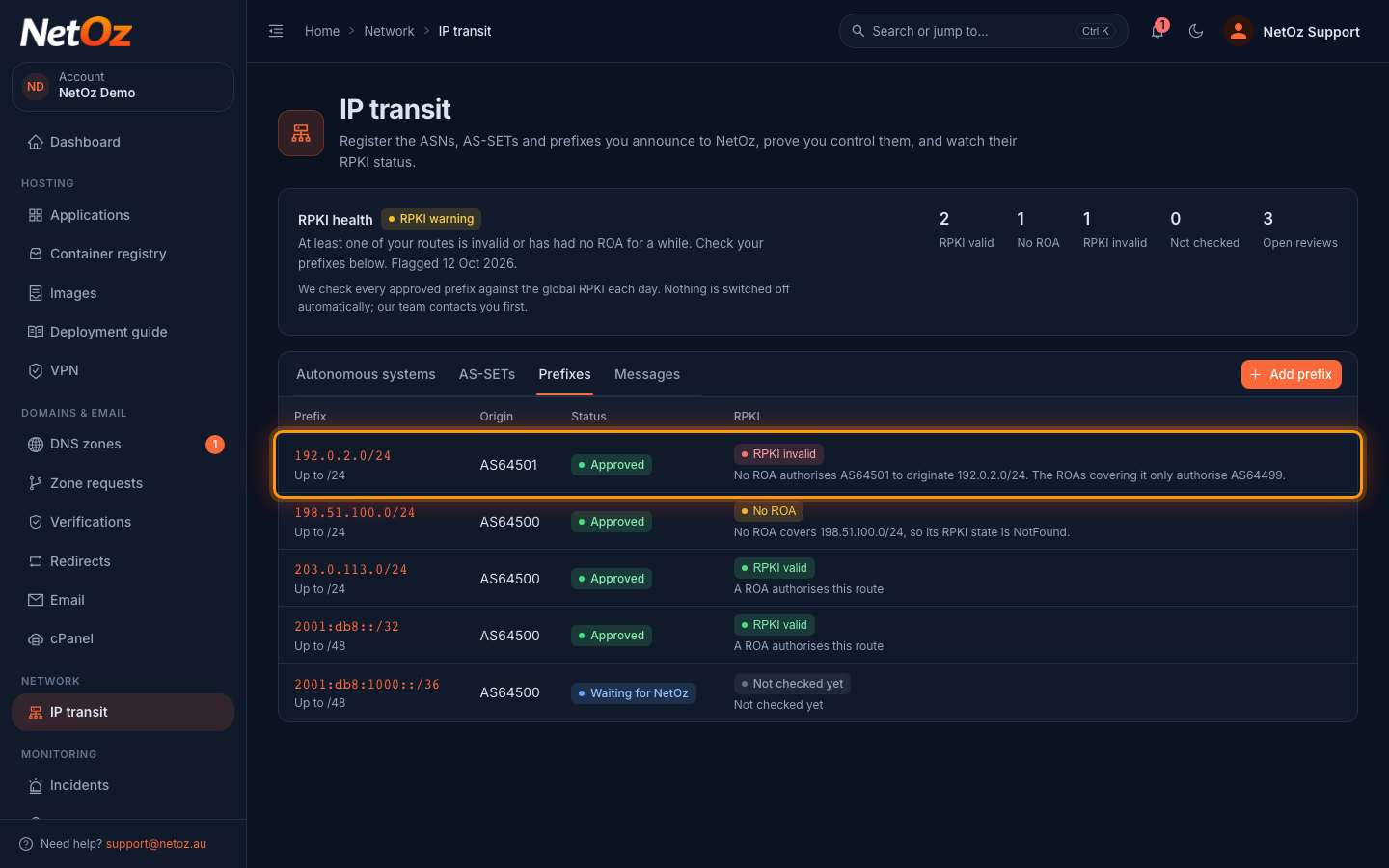Image resolution: width=1389 pixels, height=868 pixels.
Task: Click the No ROA badge in the table
Action: (x=769, y=511)
